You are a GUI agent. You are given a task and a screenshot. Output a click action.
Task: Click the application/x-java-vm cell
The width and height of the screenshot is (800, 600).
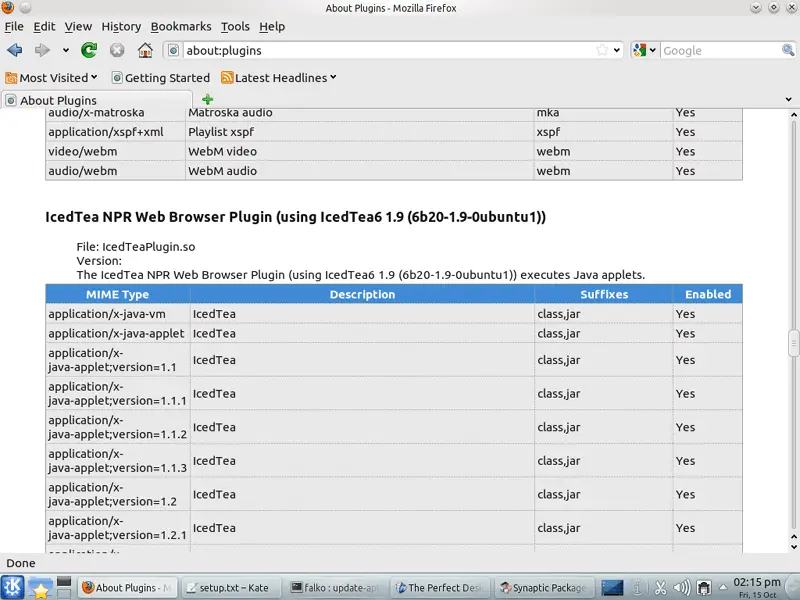[118, 314]
